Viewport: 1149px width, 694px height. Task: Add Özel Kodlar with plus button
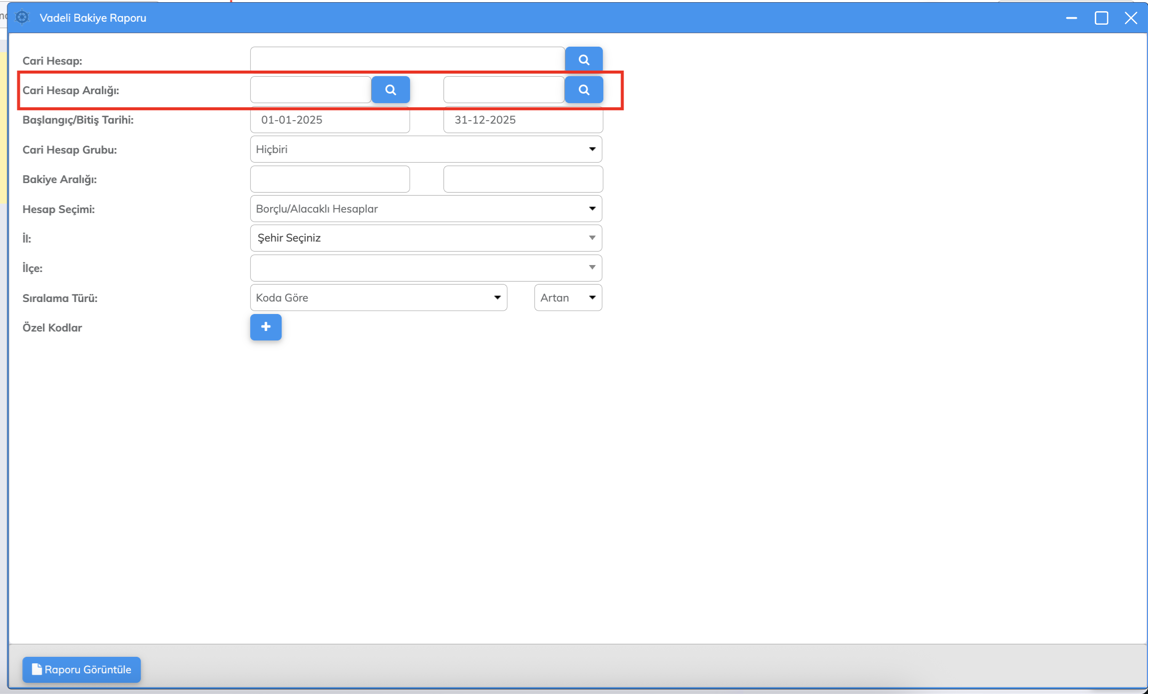tap(266, 327)
